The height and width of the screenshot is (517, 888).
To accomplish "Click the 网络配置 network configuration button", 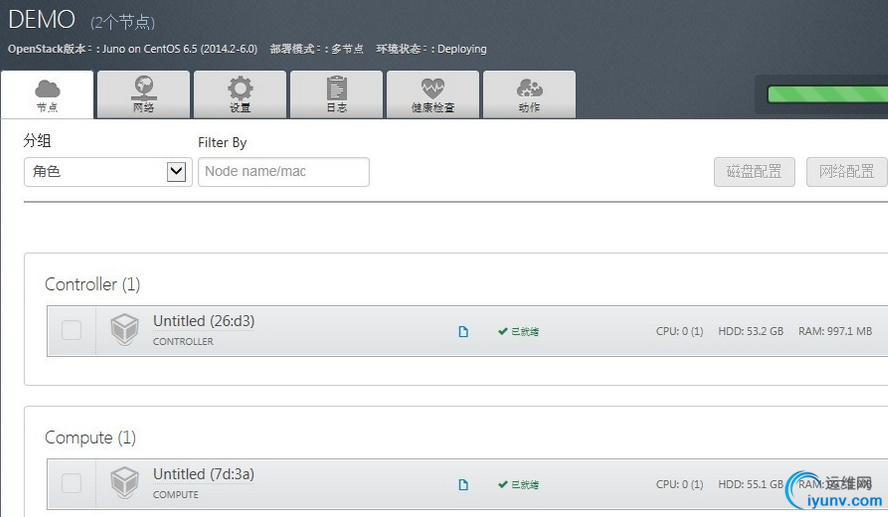I will click(847, 172).
